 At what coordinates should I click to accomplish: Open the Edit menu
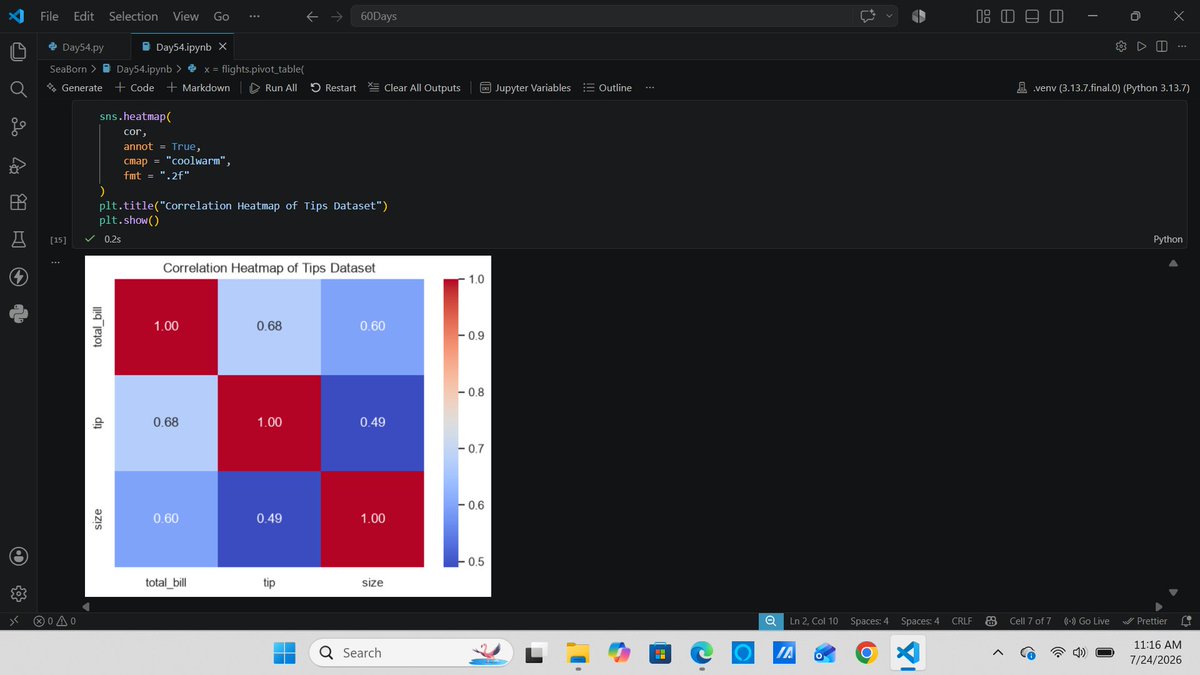point(84,16)
